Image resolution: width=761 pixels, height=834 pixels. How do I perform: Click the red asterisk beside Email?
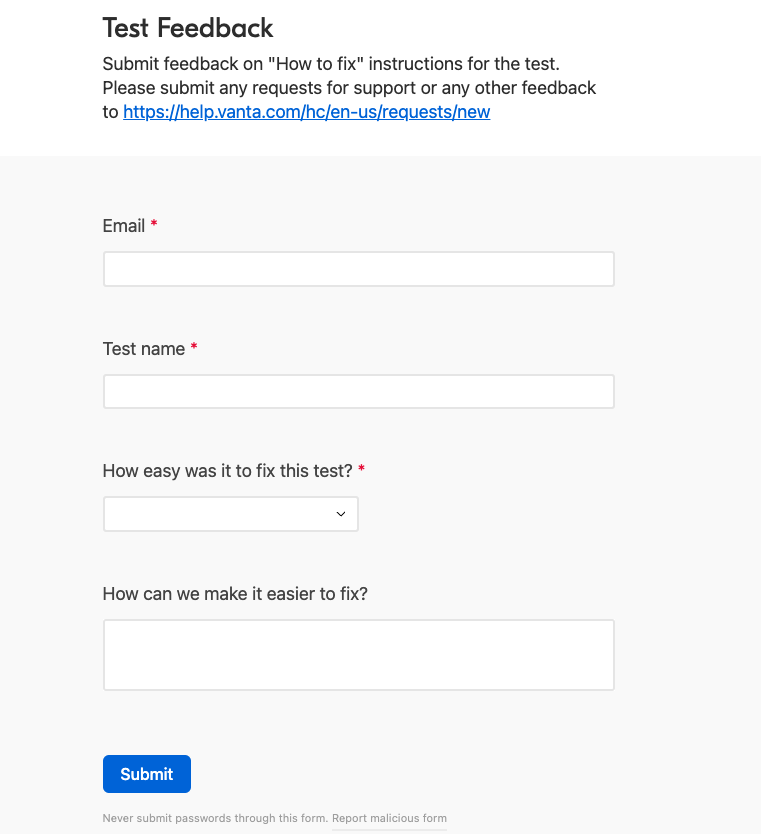pyautogui.click(x=154, y=223)
